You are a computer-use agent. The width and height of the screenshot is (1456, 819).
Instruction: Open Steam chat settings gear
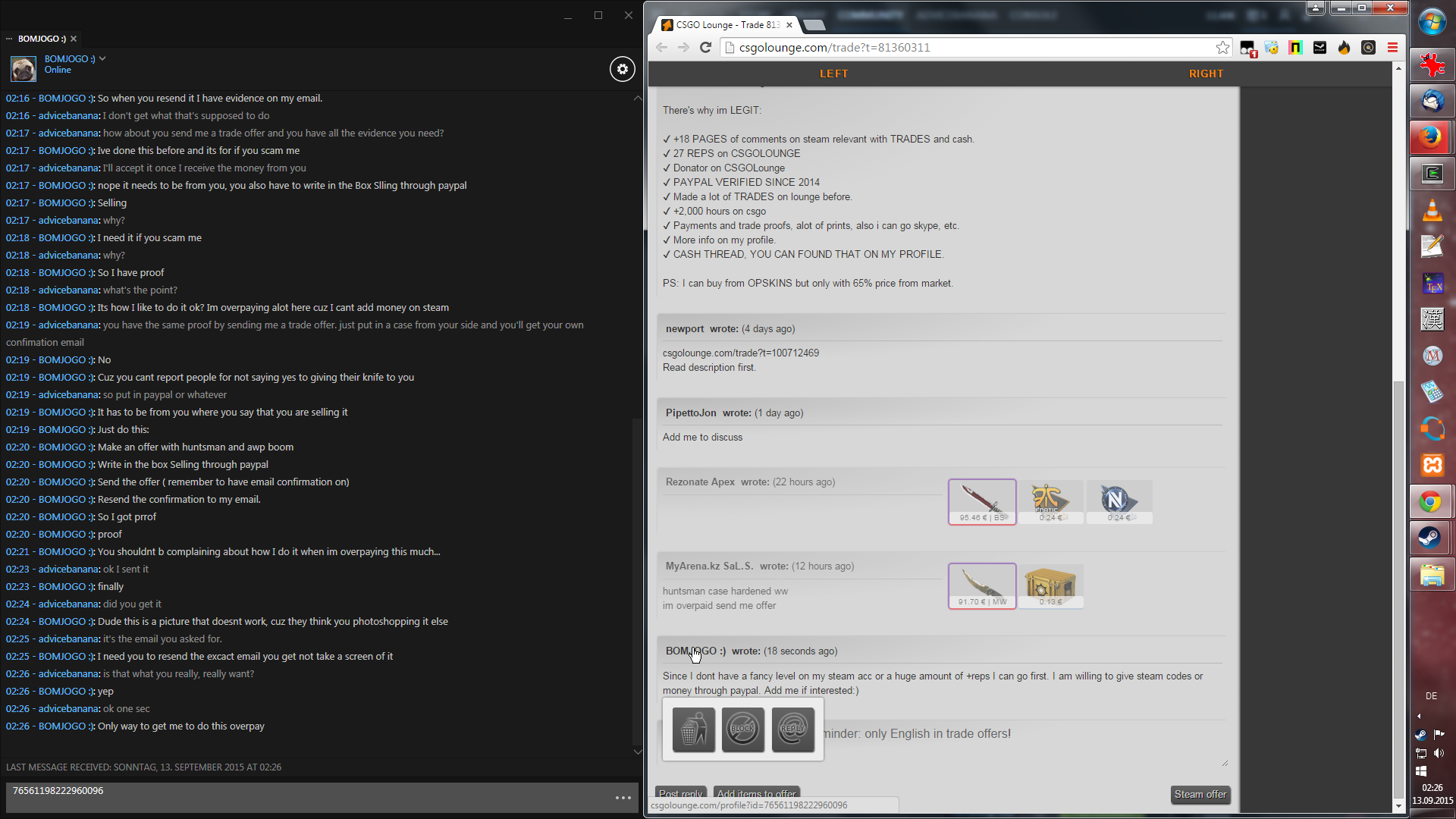622,69
